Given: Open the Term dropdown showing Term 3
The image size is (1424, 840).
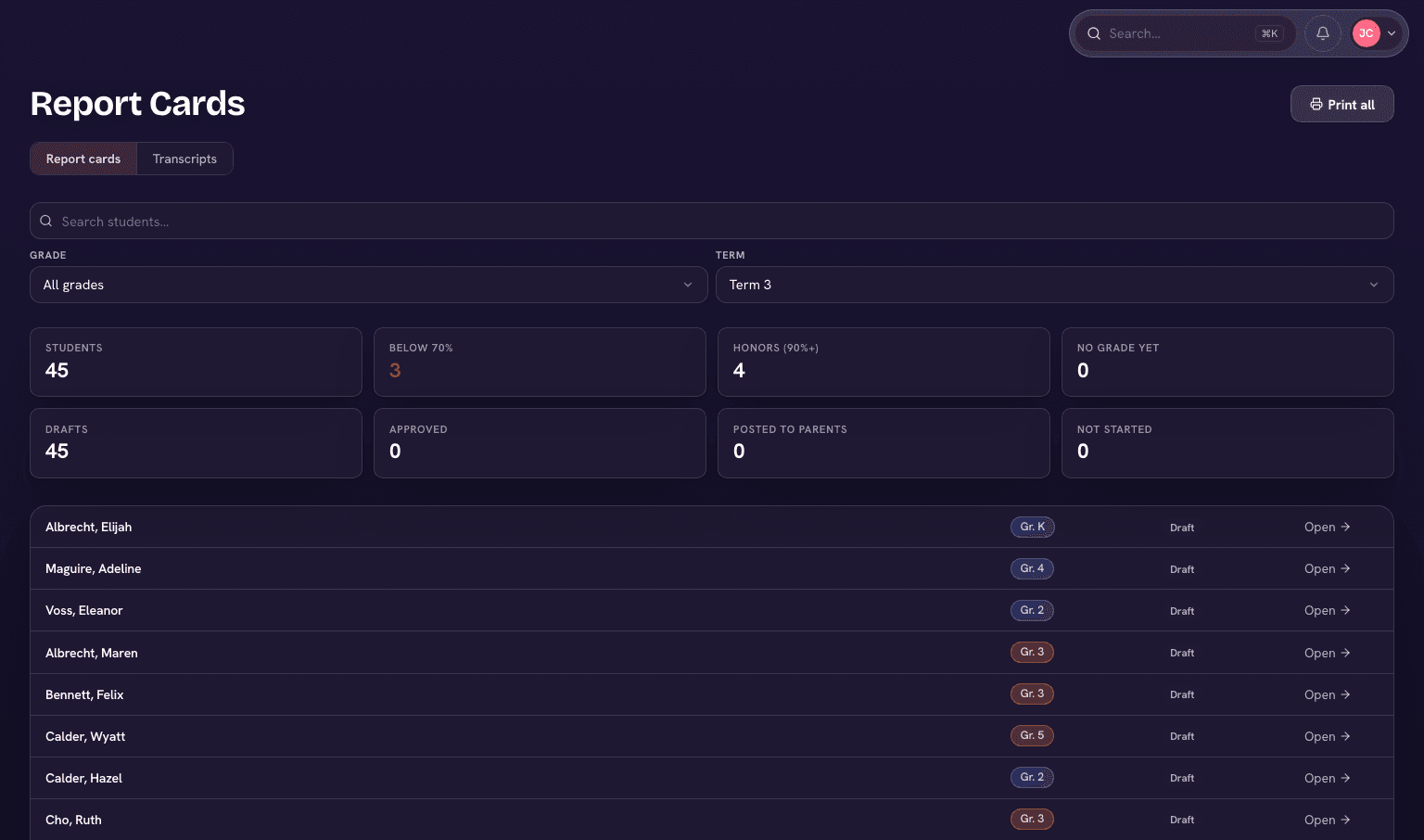Looking at the screenshot, I should pyautogui.click(x=1055, y=285).
